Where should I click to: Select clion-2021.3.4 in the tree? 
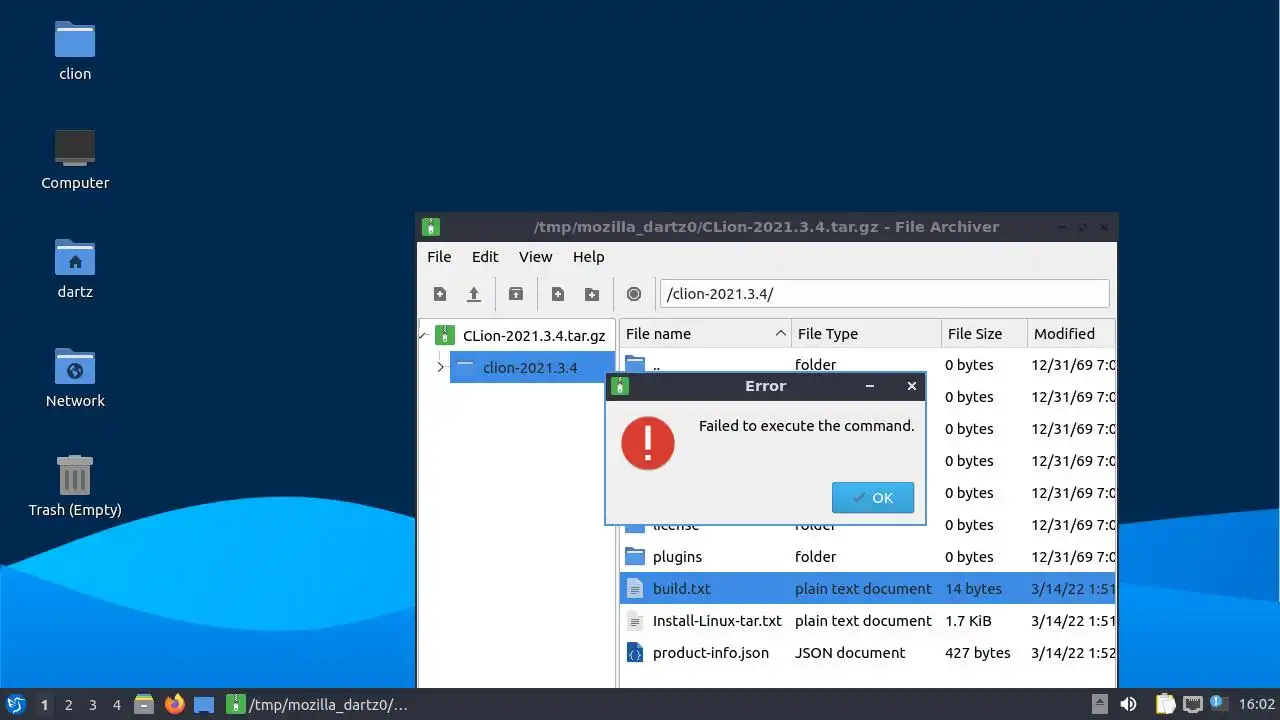pos(530,368)
